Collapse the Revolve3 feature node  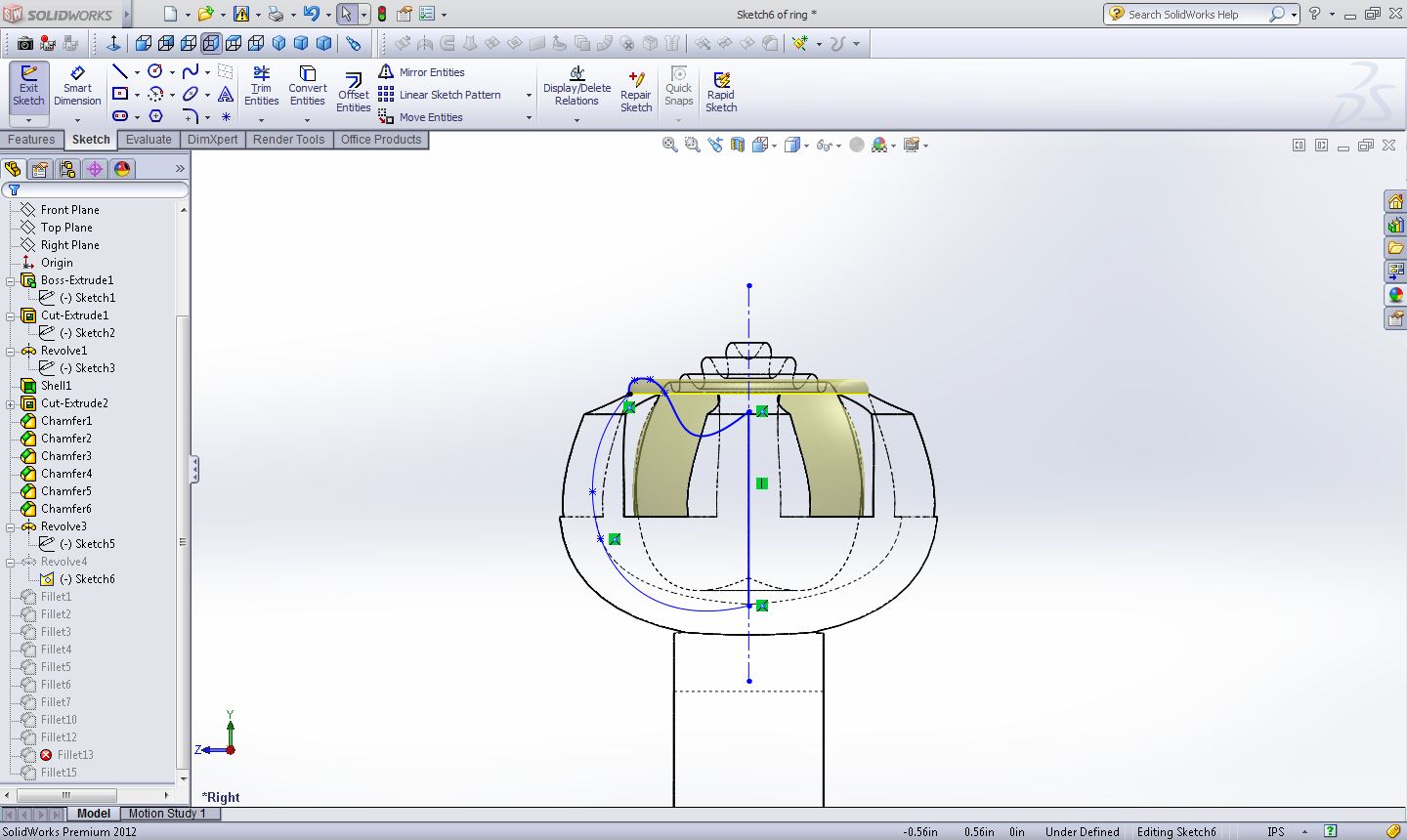pyautogui.click(x=11, y=526)
